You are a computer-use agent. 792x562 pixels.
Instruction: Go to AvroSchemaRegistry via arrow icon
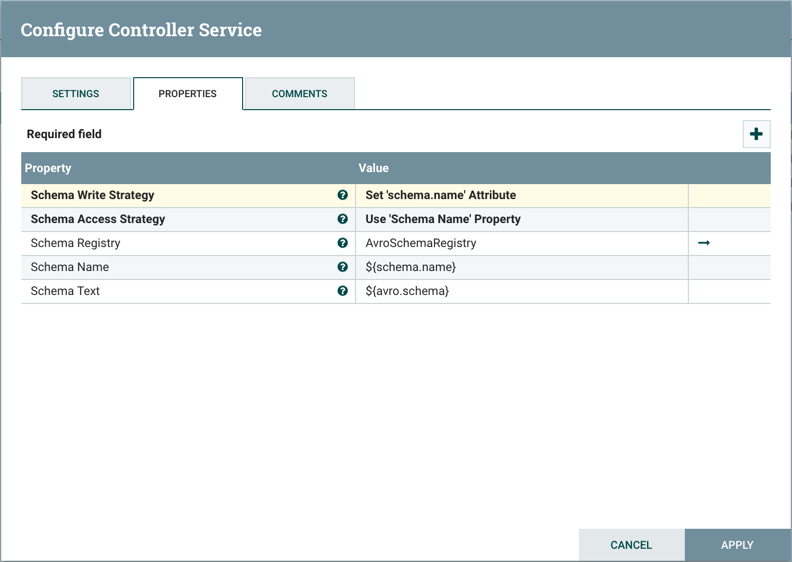click(x=704, y=243)
